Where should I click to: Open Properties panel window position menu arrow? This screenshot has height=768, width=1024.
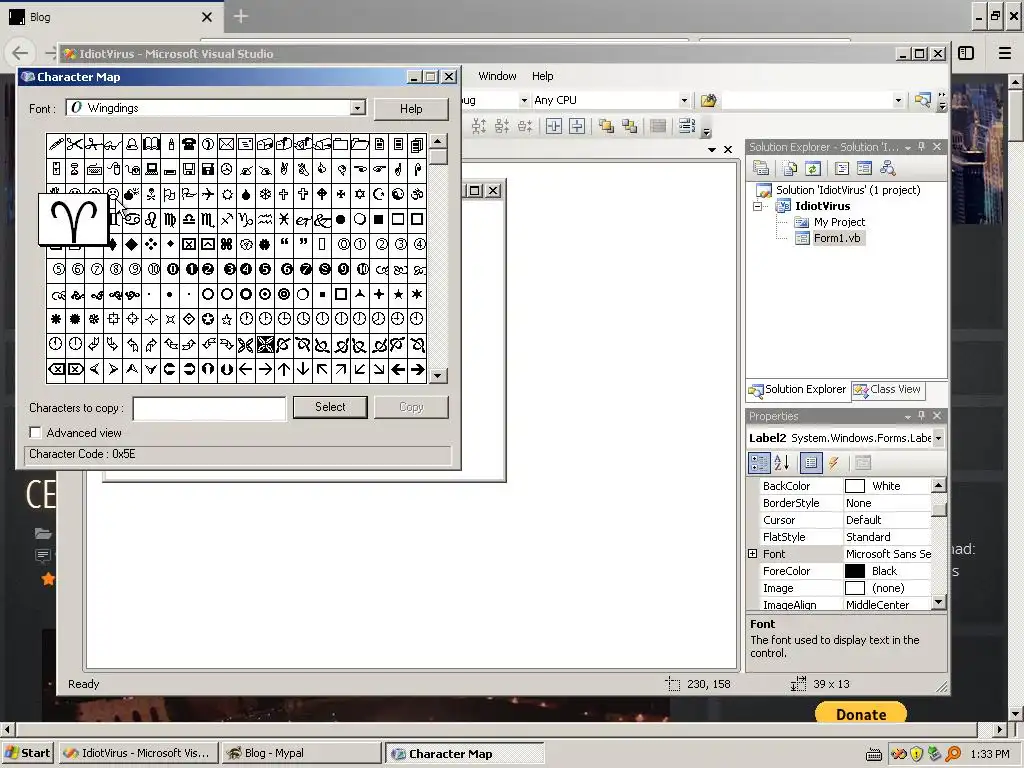[x=908, y=416]
